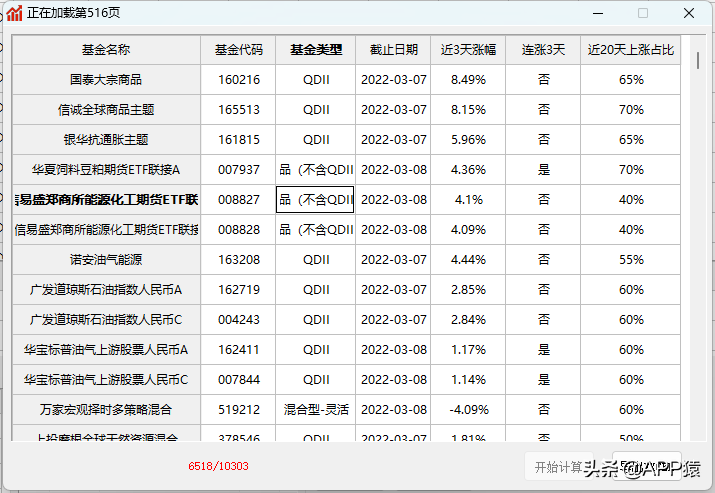Click fund code 004243
The height and width of the screenshot is (493, 715).
tap(238, 320)
